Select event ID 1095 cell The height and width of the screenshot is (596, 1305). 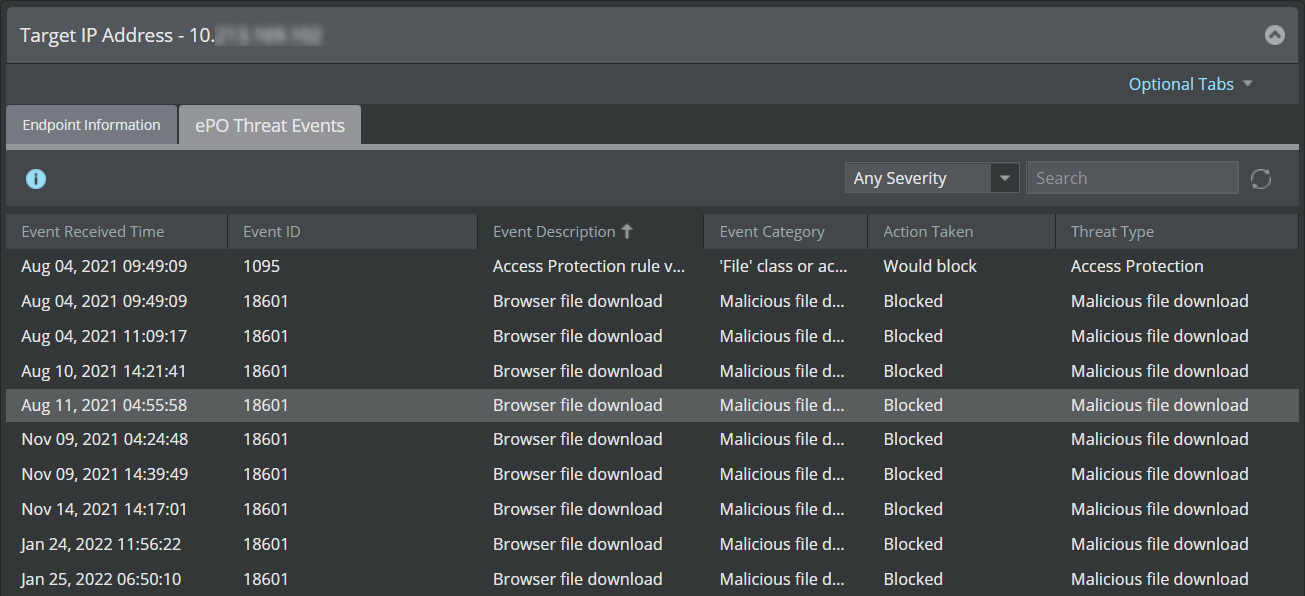click(262, 266)
